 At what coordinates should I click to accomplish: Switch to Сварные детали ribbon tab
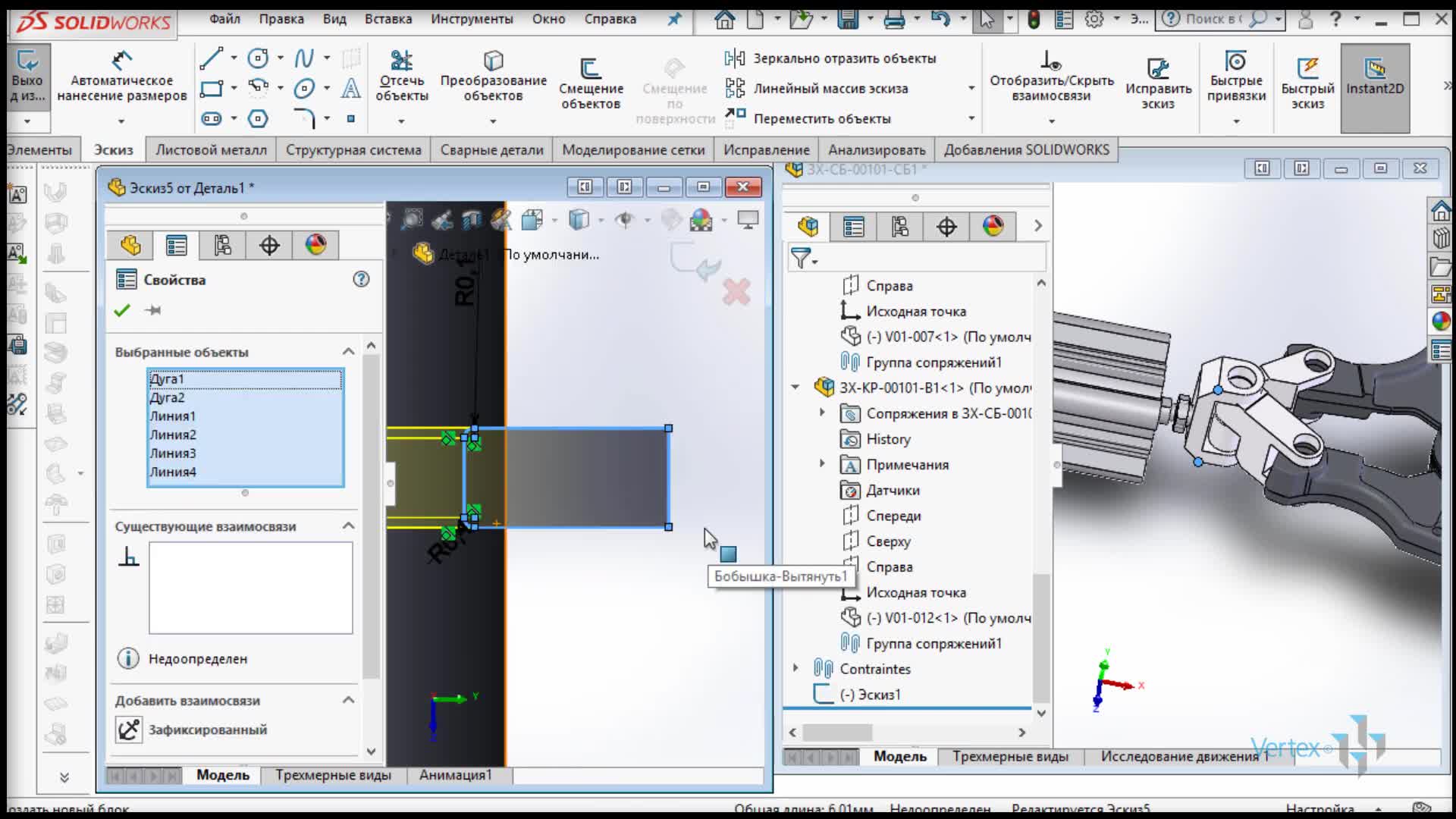[491, 150]
